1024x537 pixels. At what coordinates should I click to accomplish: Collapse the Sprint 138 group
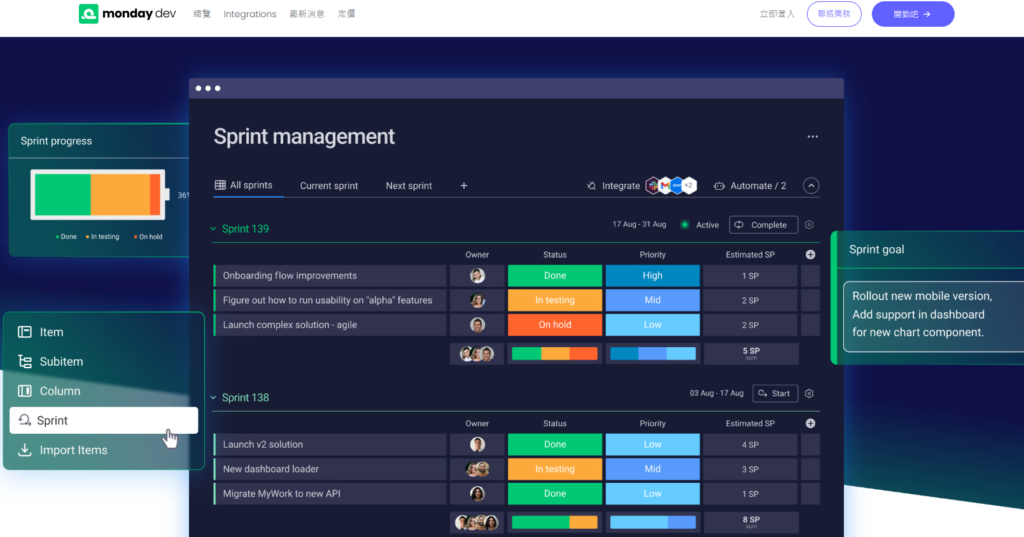coord(213,397)
